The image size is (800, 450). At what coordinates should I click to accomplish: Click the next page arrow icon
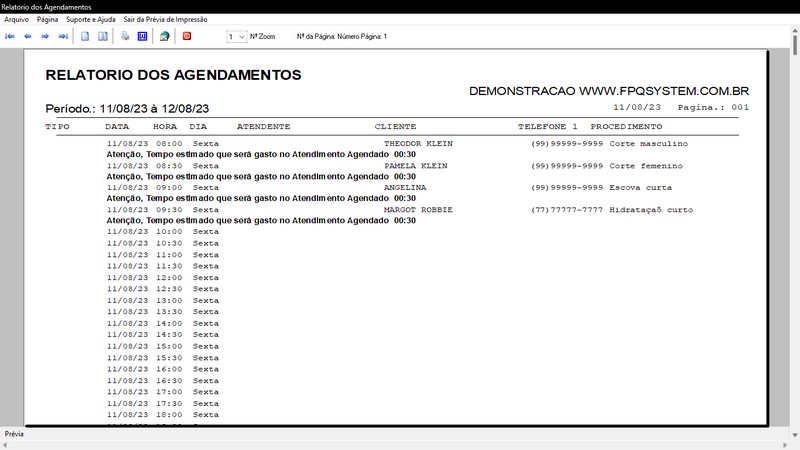point(45,36)
